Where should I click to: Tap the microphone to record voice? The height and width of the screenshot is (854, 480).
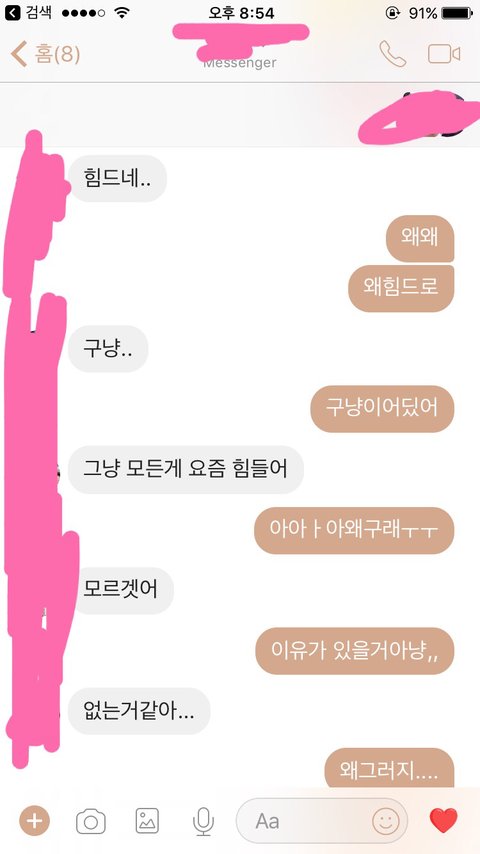[x=203, y=821]
